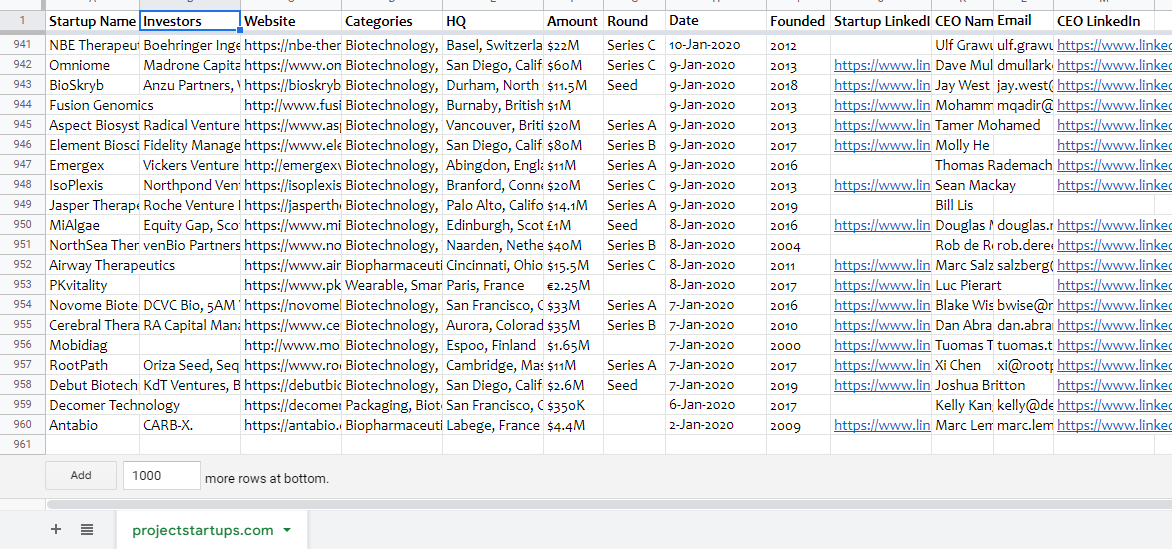Select the Date header cell
The image size is (1172, 549).
[x=715, y=21]
